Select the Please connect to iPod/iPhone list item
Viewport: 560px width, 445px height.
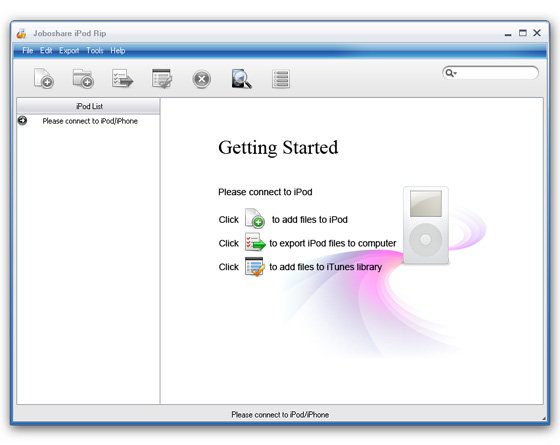pos(88,121)
